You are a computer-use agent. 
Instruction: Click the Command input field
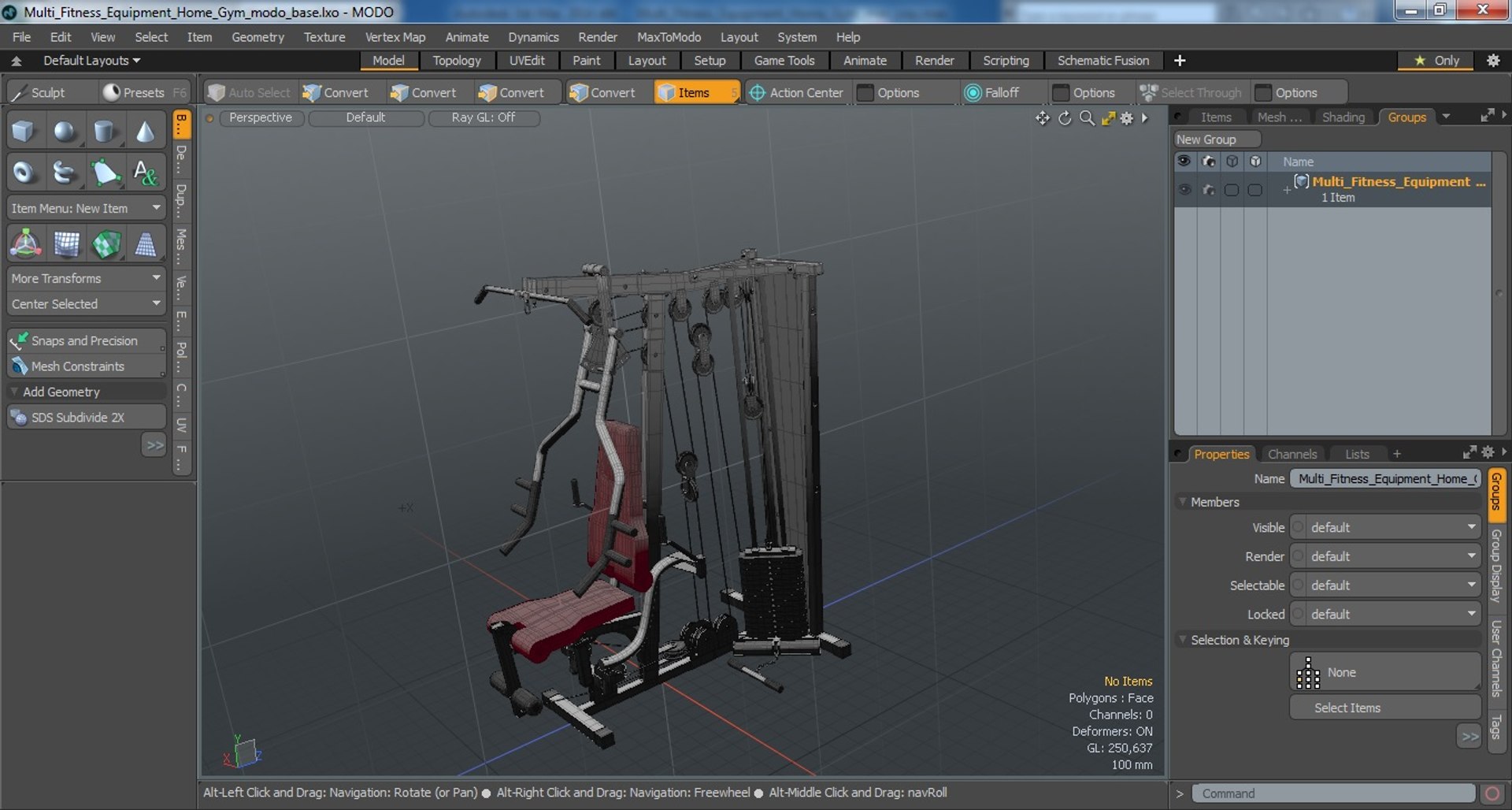click(x=1333, y=793)
